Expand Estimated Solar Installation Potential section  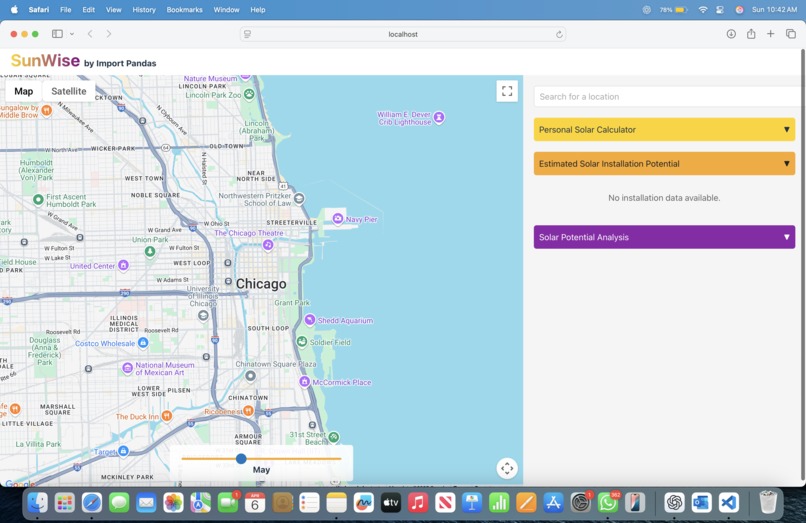tap(664, 164)
